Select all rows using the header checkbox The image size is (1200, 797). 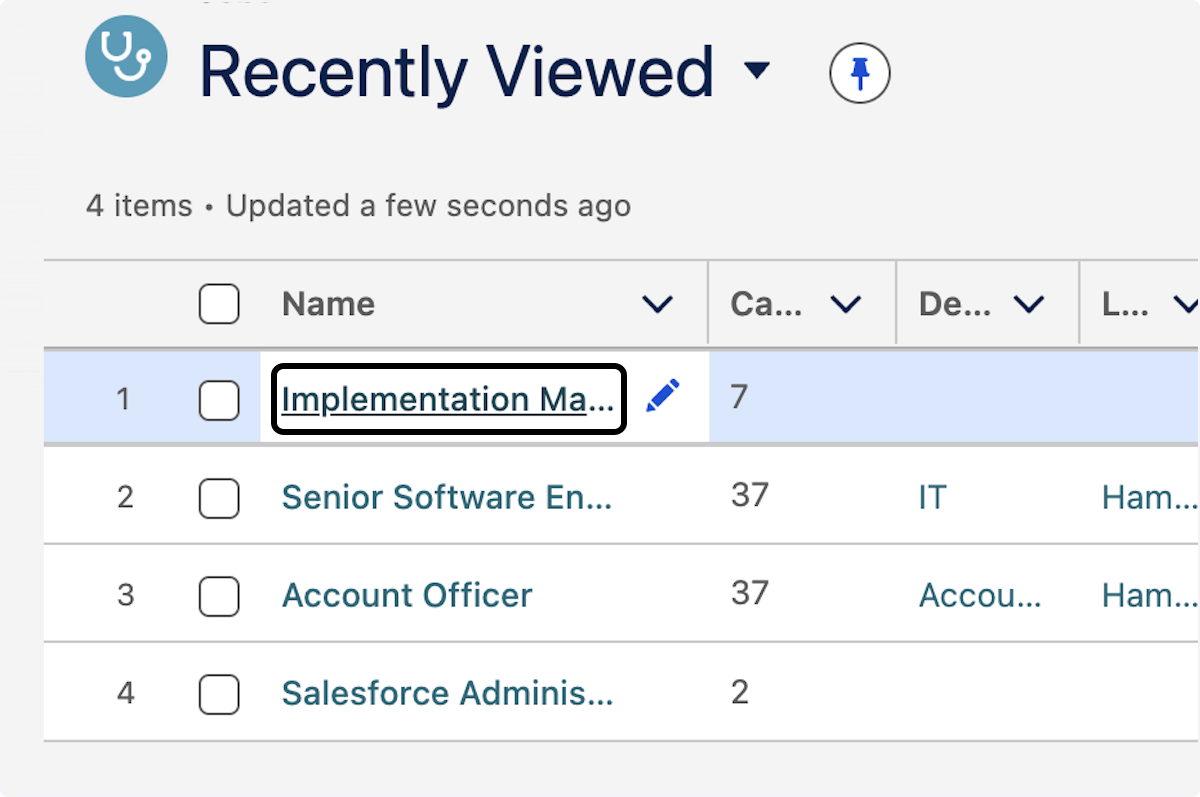click(219, 304)
